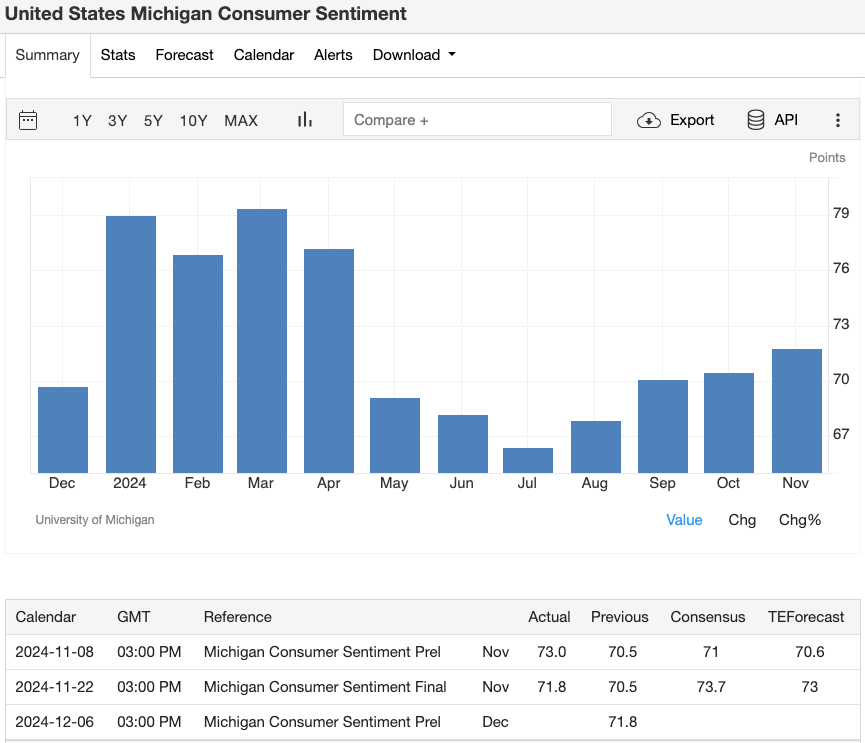Open the Compare + selector
865x743 pixels.
pyautogui.click(x=477, y=119)
